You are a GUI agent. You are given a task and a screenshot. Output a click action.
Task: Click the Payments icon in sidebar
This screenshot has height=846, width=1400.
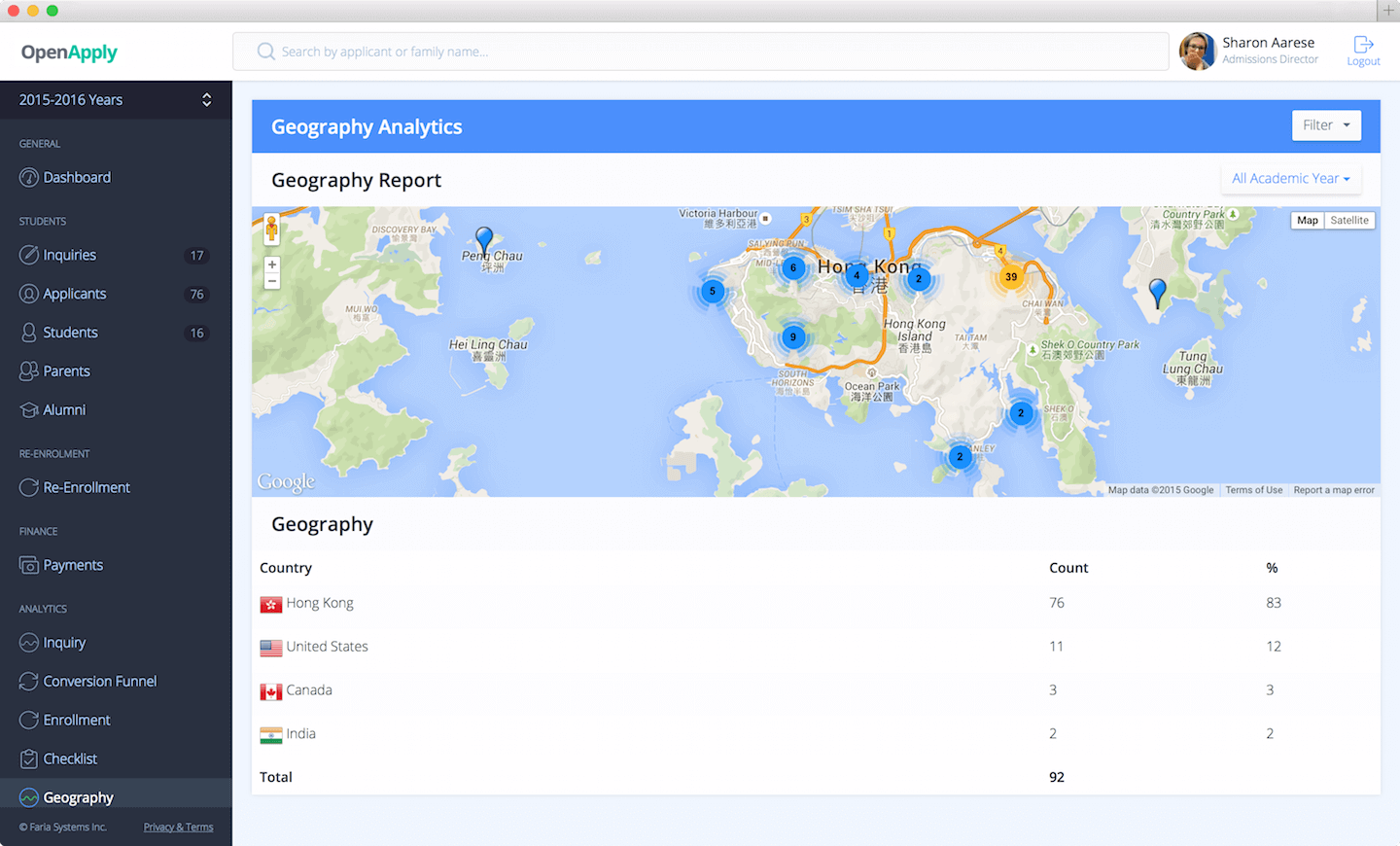click(x=29, y=566)
